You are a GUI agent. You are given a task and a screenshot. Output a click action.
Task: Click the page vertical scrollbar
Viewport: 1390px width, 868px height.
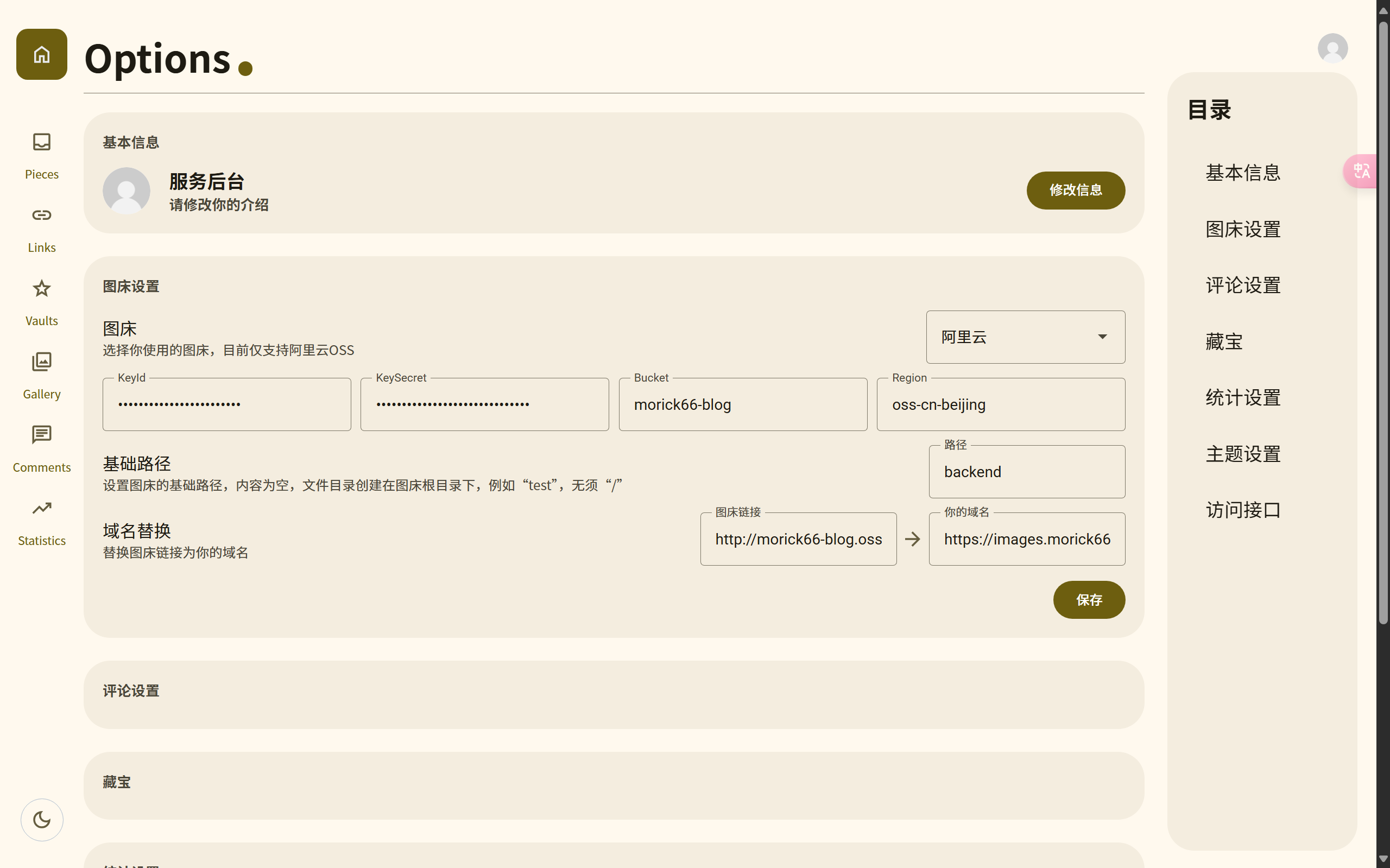1382,321
